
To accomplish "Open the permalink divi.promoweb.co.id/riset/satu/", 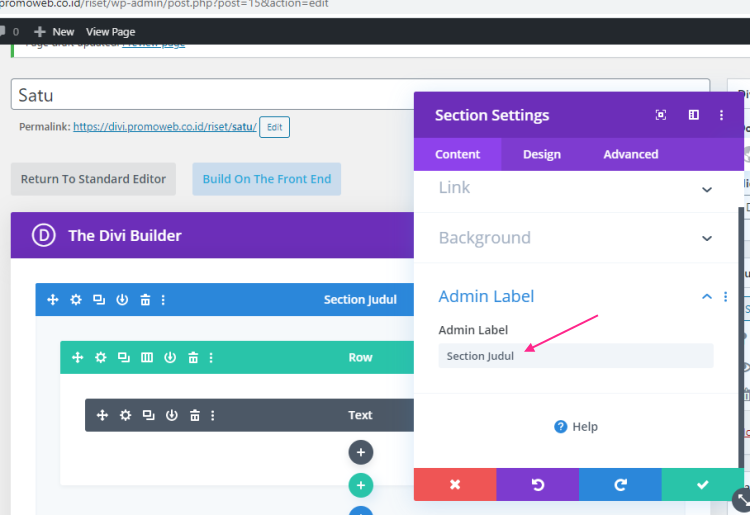I will 165,127.
